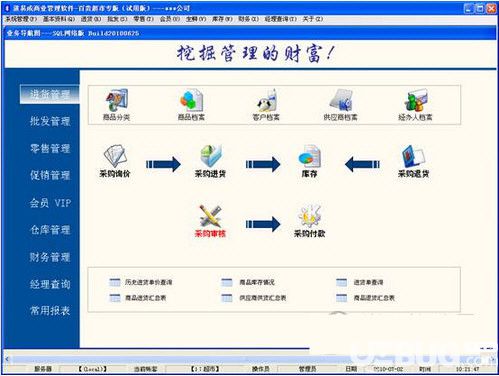Launch the 采购退货 module icon

(413, 156)
